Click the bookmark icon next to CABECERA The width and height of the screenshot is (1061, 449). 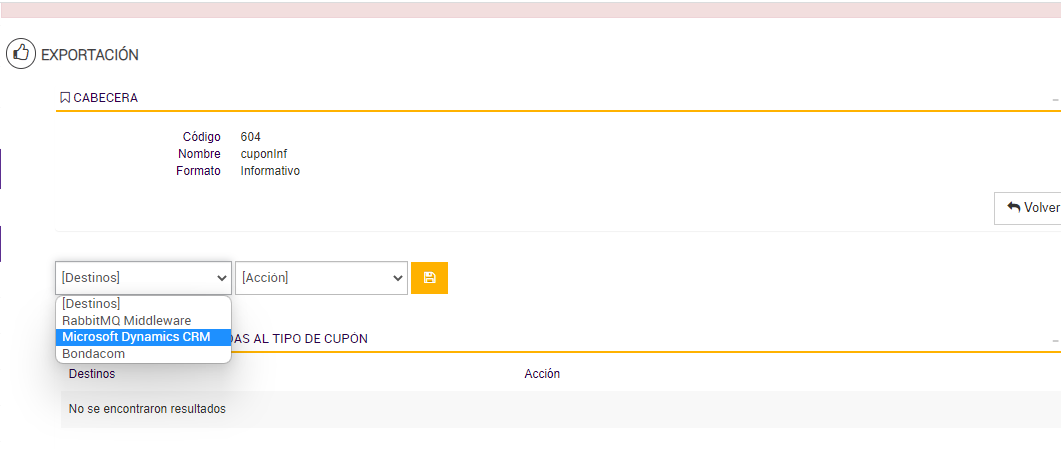65,98
